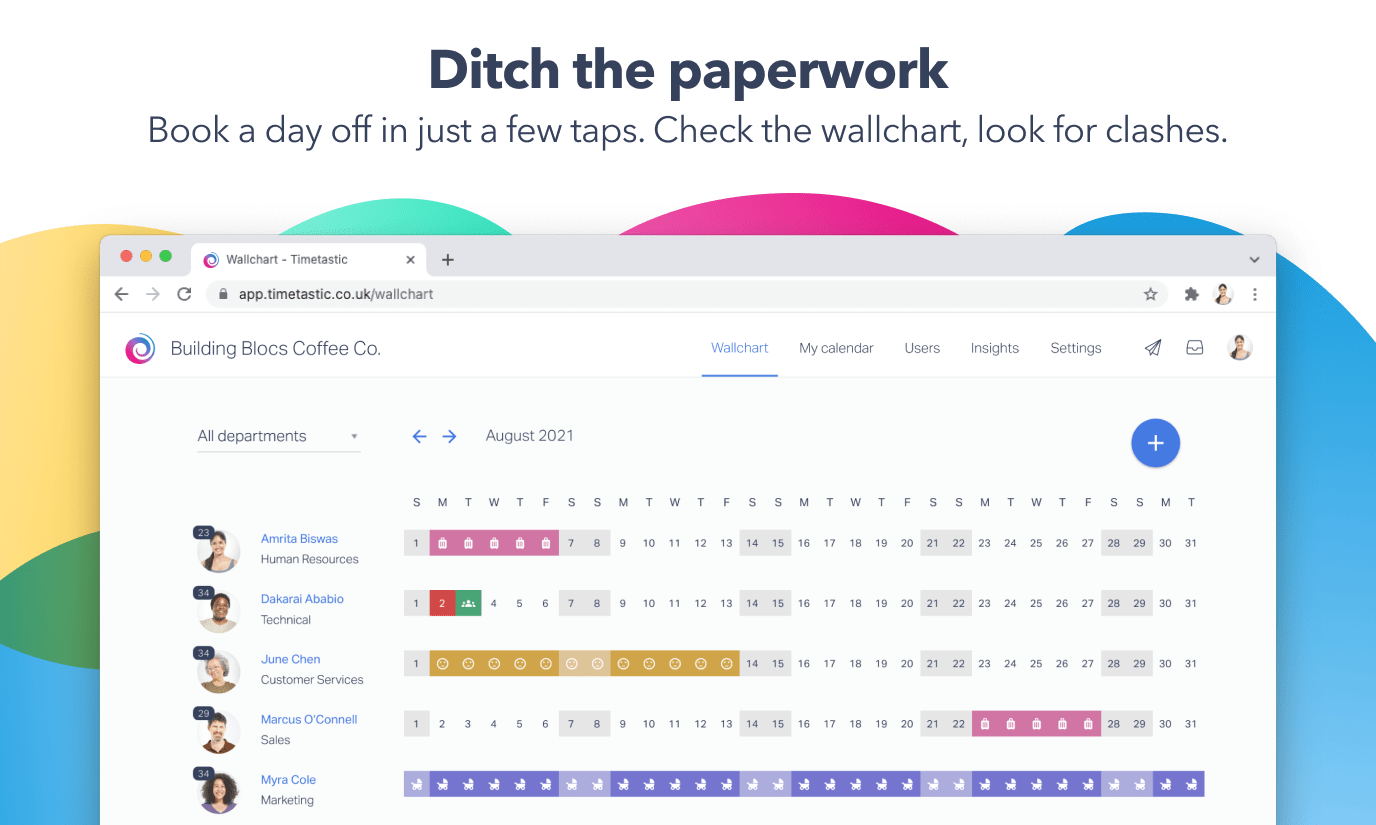Open Amrita's pink holiday booking on day 2
The width and height of the screenshot is (1376, 825).
442,543
